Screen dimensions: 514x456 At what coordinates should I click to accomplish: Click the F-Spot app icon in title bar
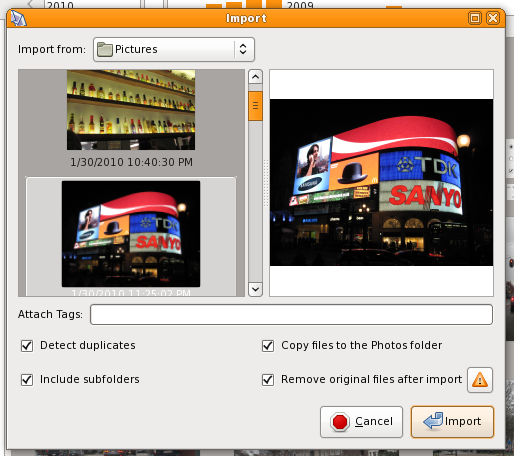[18, 18]
